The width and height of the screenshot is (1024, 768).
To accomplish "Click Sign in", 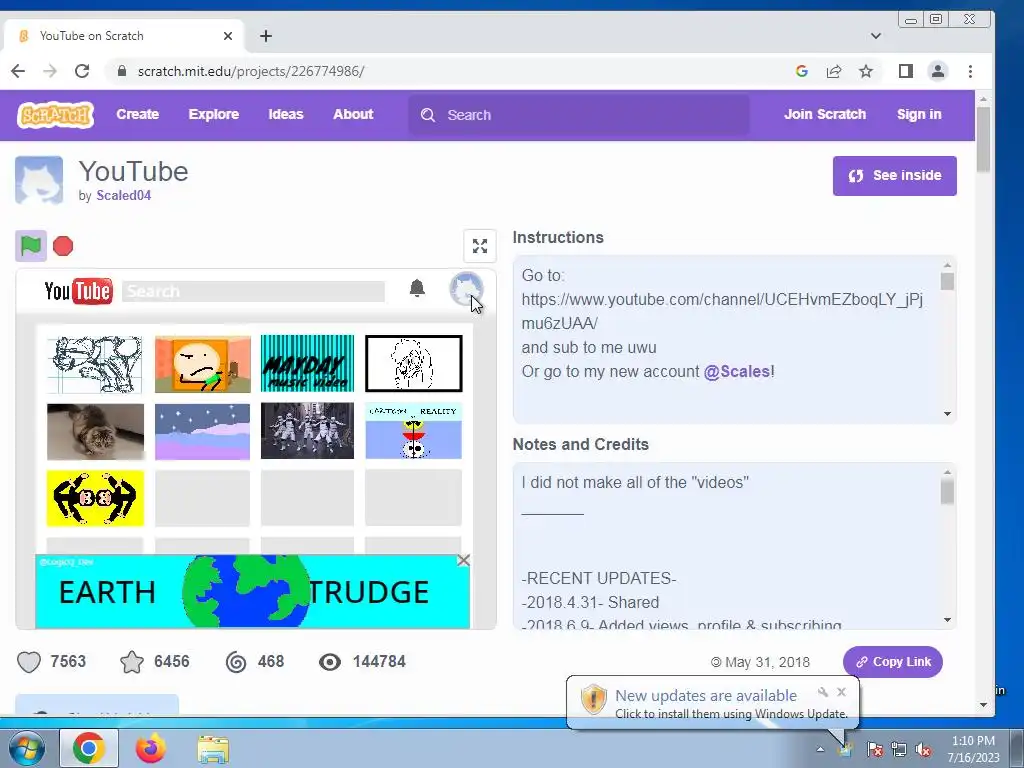I will tap(919, 114).
